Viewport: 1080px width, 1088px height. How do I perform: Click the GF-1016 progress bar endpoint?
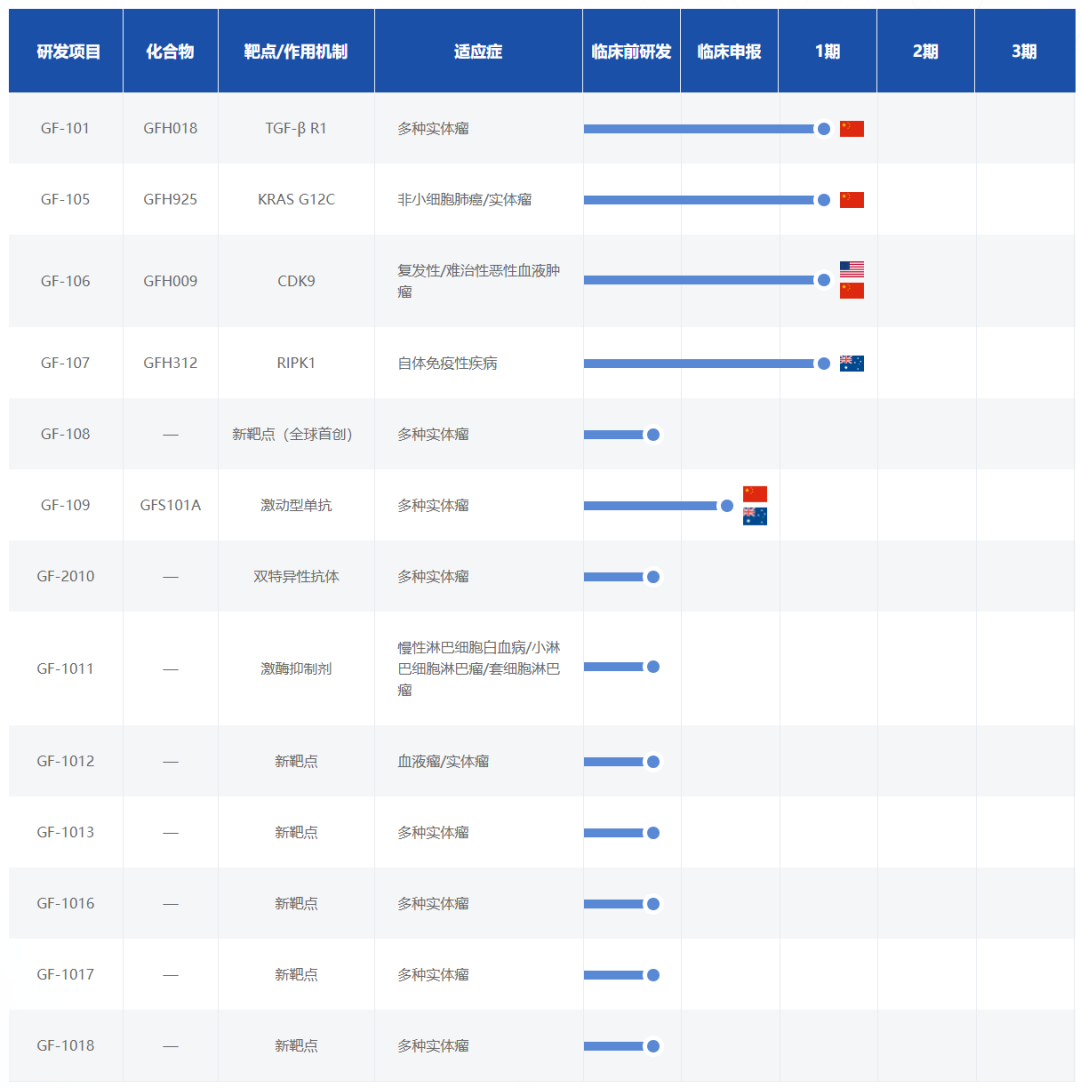click(x=653, y=904)
